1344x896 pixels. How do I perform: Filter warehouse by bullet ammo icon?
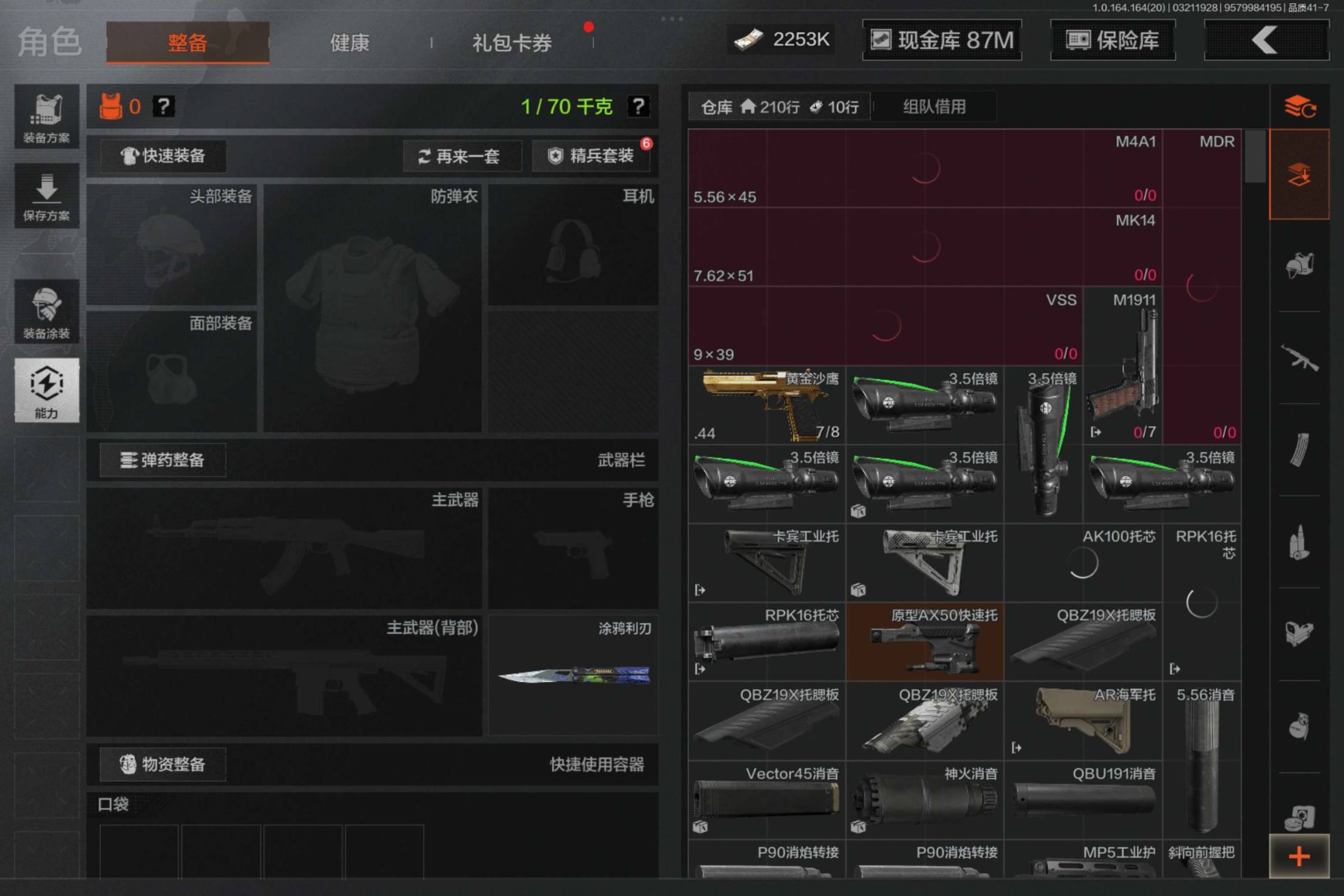pyautogui.click(x=1299, y=542)
